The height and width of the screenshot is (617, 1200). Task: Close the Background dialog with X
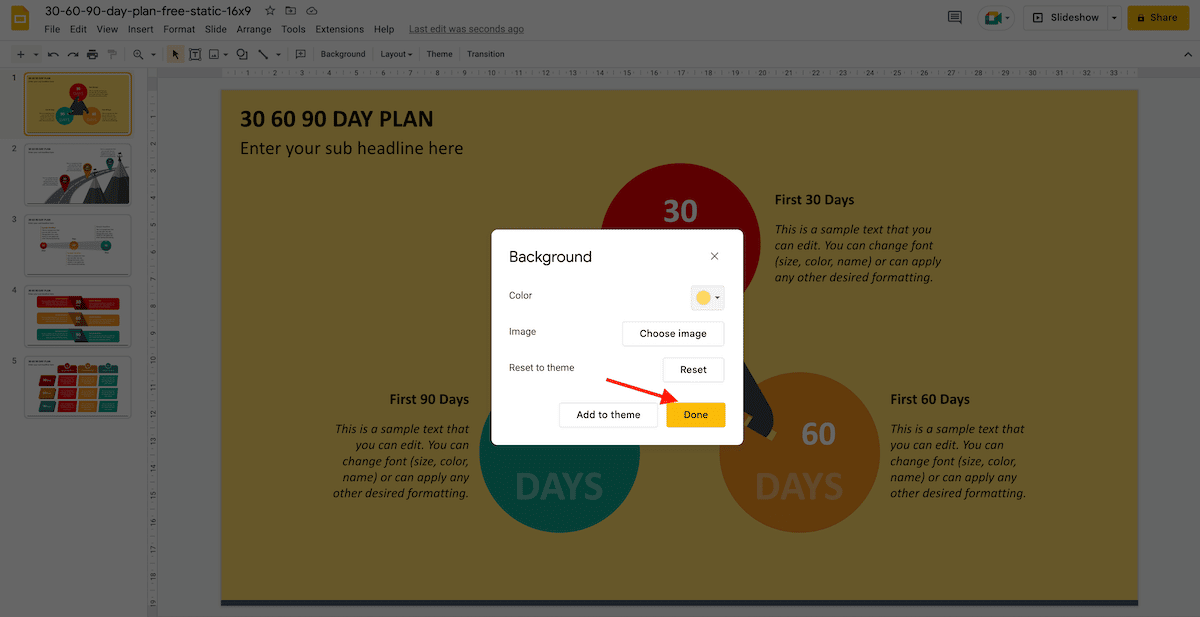click(x=714, y=256)
